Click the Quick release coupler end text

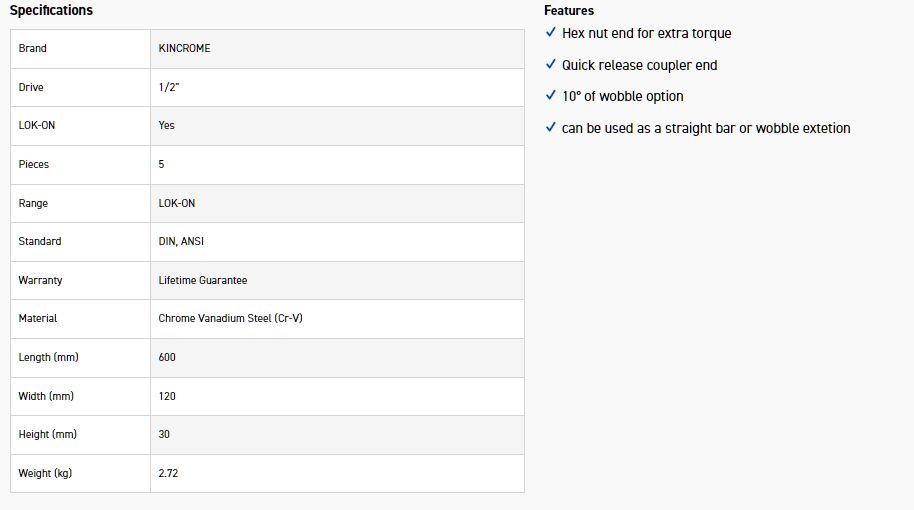[639, 65]
